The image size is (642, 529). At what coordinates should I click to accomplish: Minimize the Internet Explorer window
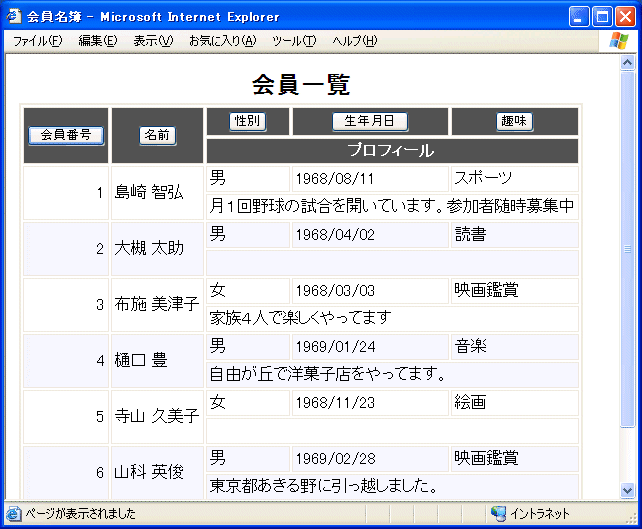578,17
